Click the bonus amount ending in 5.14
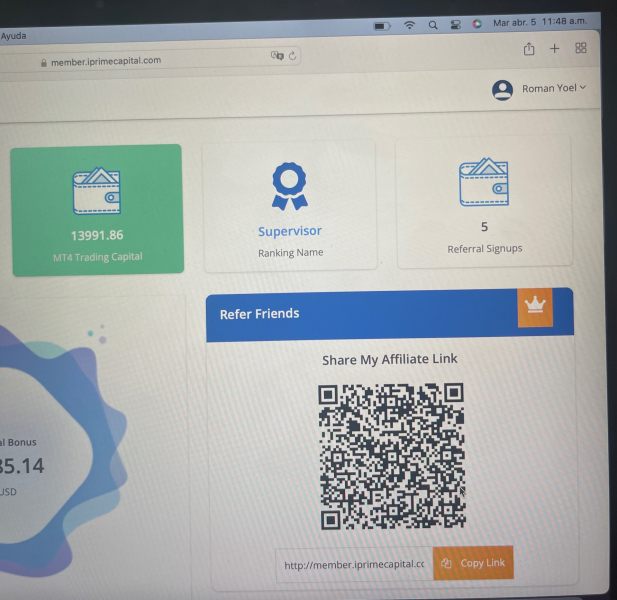 tap(22, 466)
